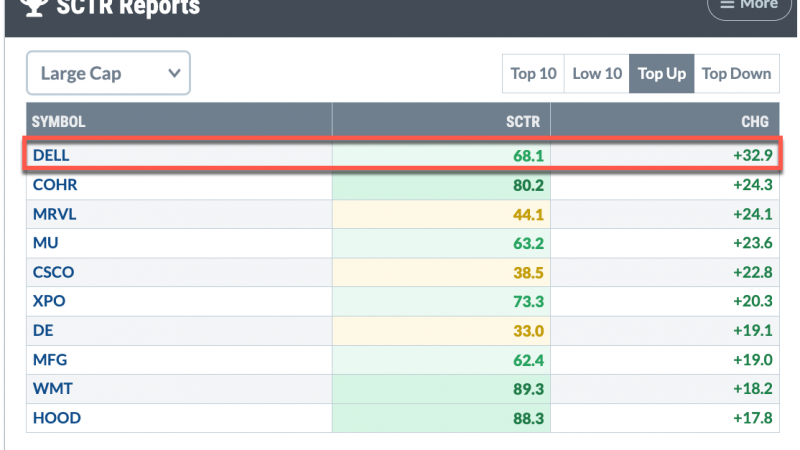Click WMT's SCTR value 89.3

pyautogui.click(x=529, y=389)
